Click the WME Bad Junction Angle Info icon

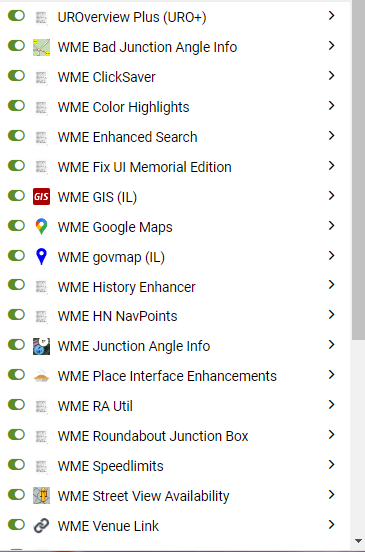click(x=41, y=48)
